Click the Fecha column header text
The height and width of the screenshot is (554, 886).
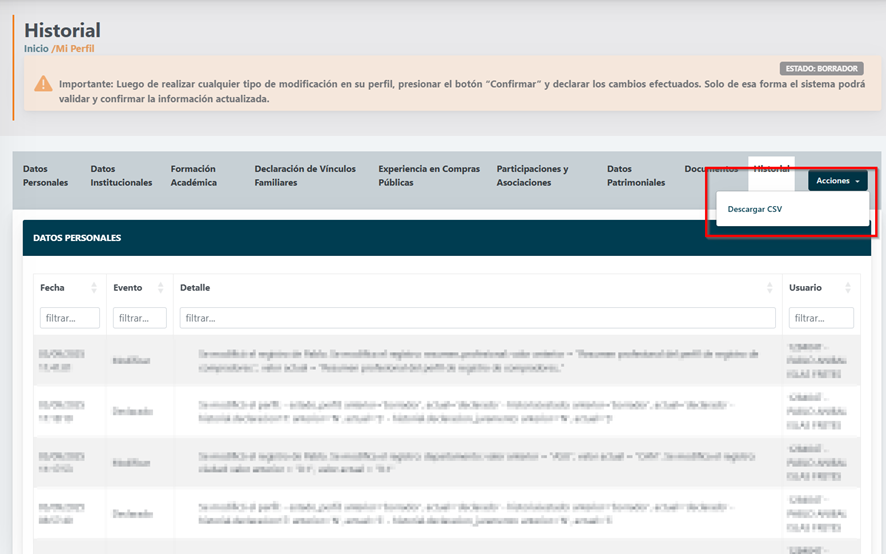pyautogui.click(x=52, y=288)
